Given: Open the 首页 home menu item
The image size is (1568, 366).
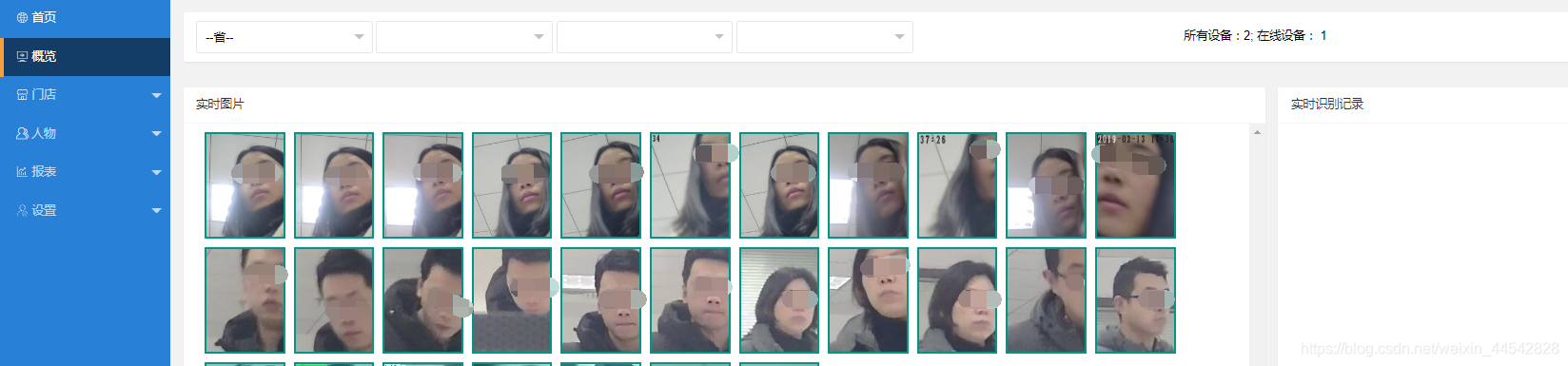Looking at the screenshot, I should coord(85,17).
